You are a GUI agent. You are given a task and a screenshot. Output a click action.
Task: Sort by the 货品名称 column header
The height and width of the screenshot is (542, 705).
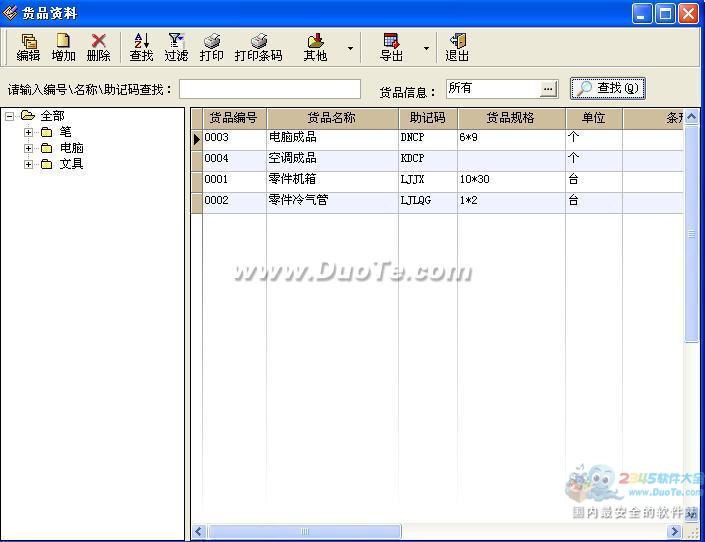pos(332,118)
